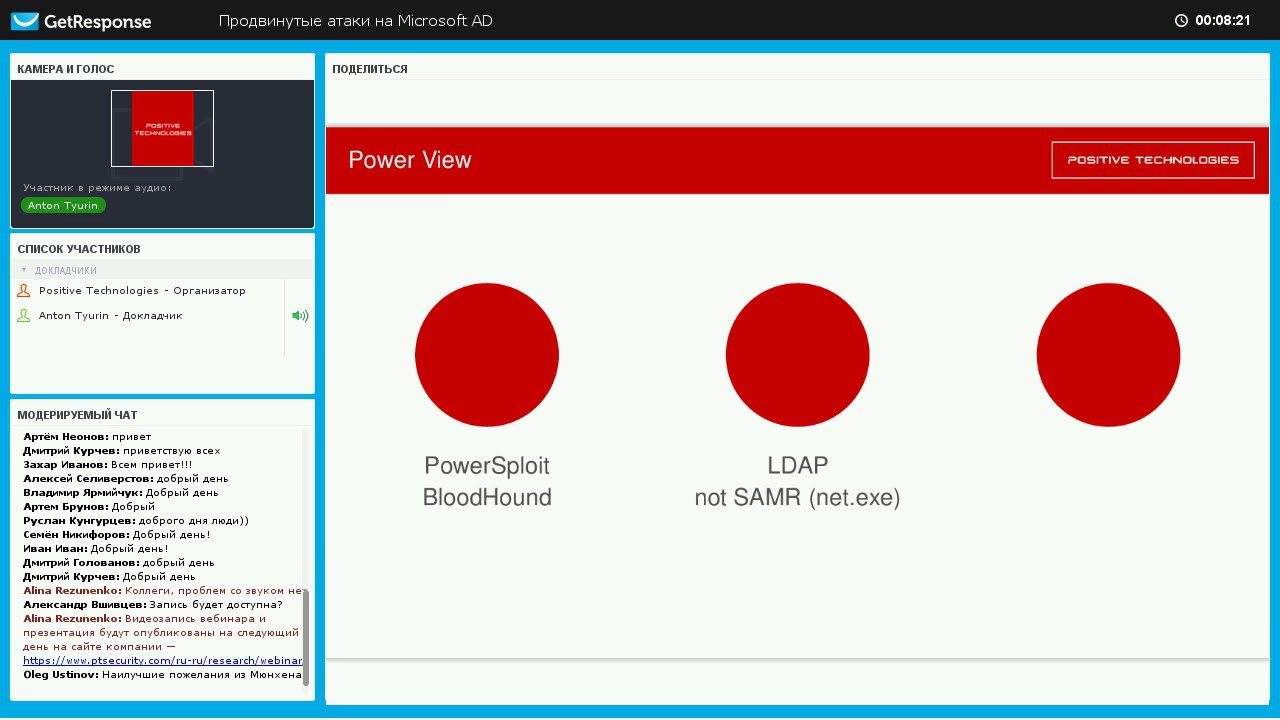
Task: Click the green Anton Tyurin audio badge
Action: (x=63, y=205)
